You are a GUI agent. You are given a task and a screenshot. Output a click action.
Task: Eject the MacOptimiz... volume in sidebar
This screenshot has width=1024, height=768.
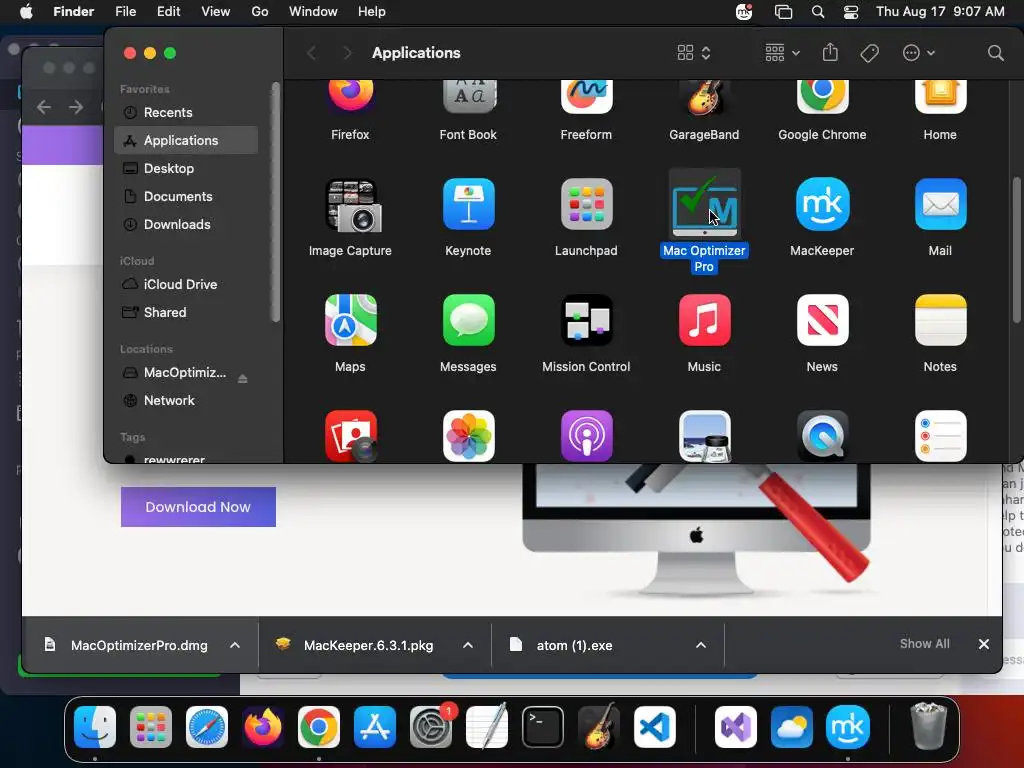242,379
